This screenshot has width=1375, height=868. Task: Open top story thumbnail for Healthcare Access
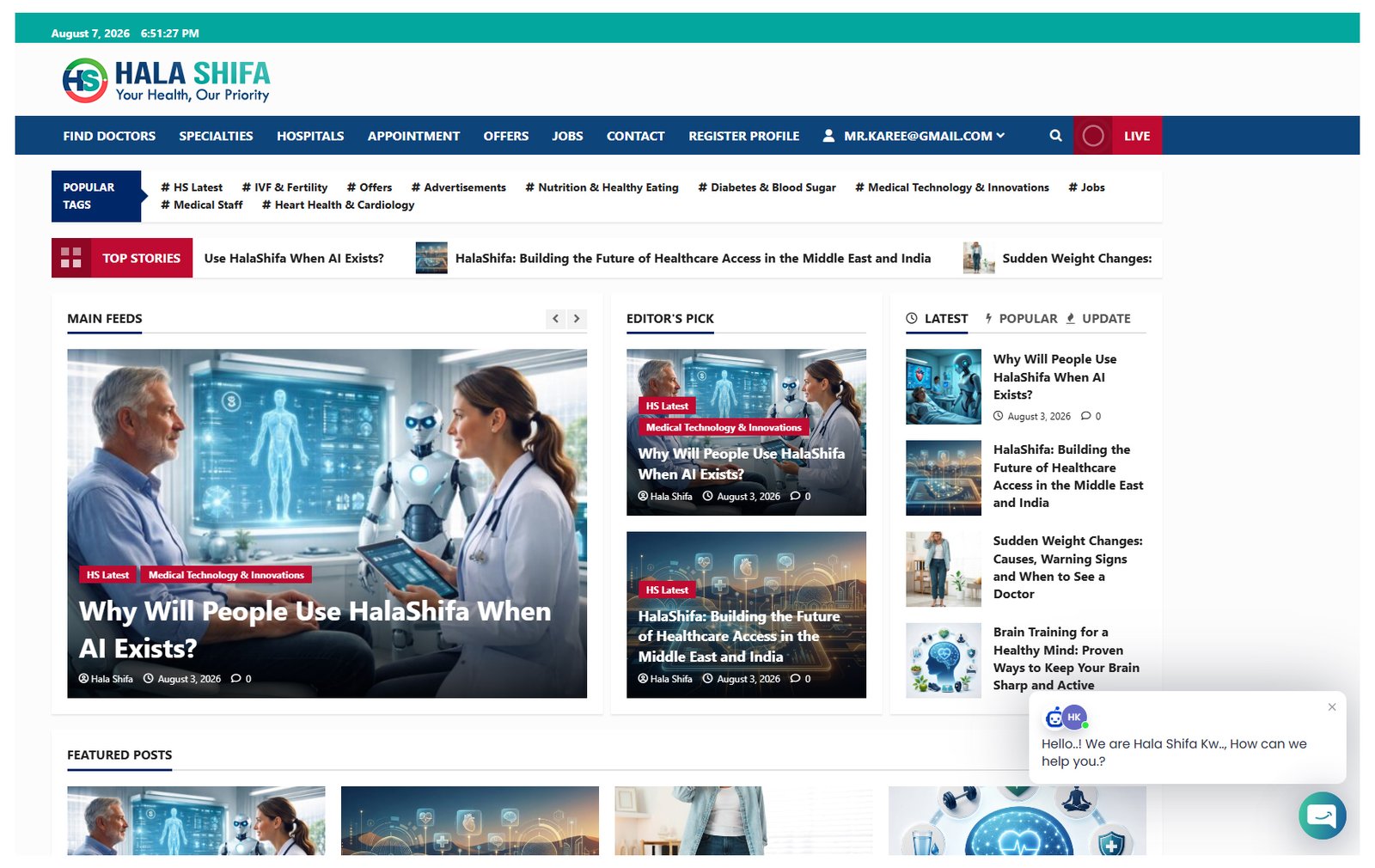[431, 258]
